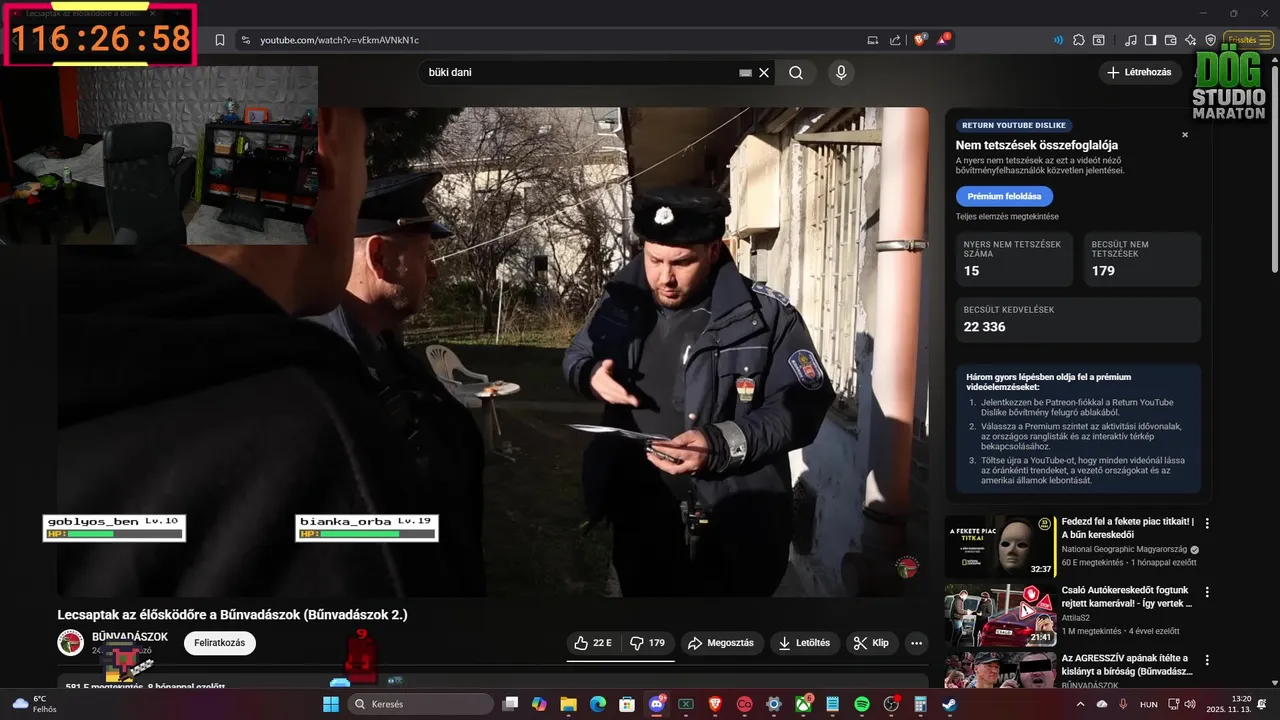
Task: Open Discord from the taskbar
Action: 657,704
